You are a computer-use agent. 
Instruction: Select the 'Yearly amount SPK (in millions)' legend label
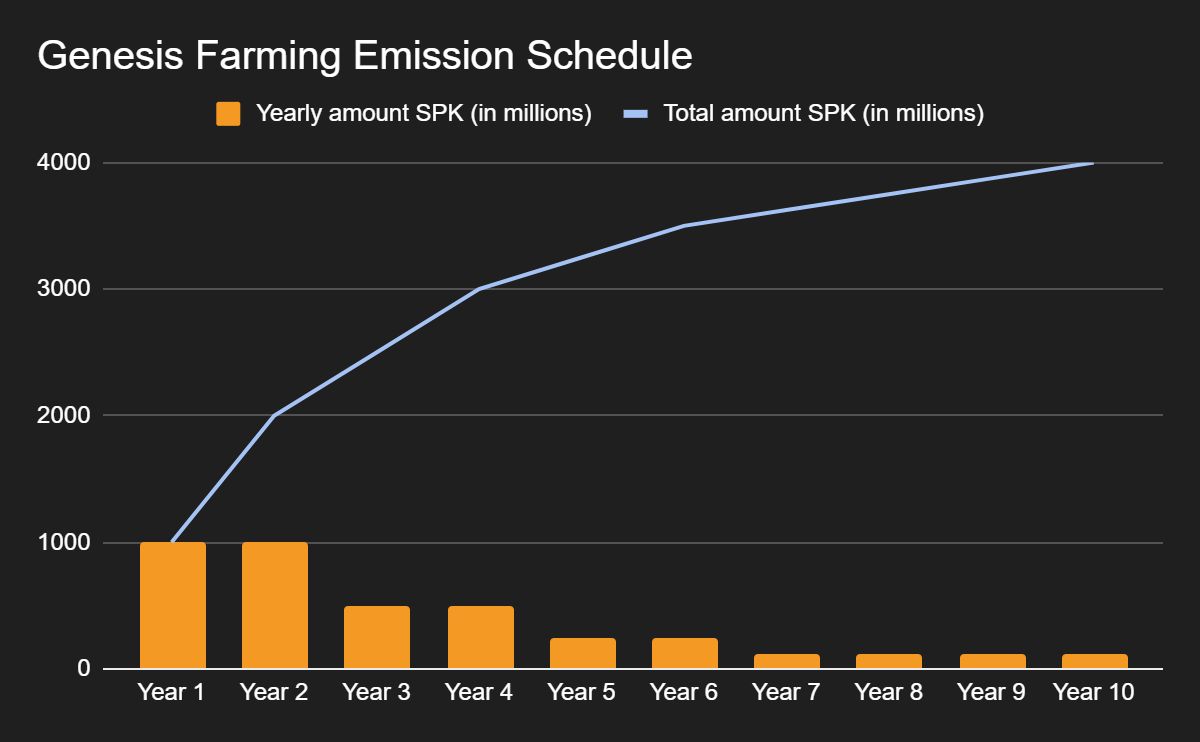click(x=424, y=114)
